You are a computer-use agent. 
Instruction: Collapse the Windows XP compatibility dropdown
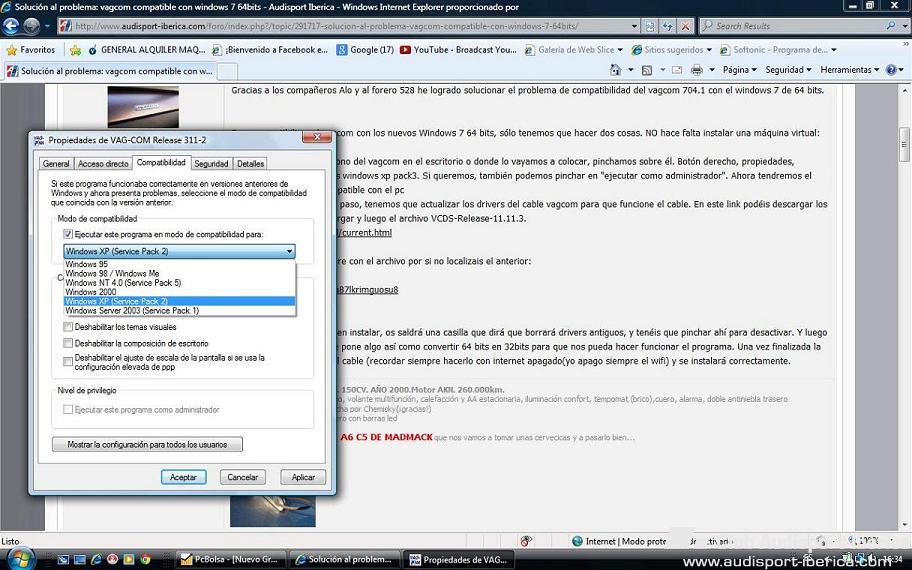tap(289, 252)
